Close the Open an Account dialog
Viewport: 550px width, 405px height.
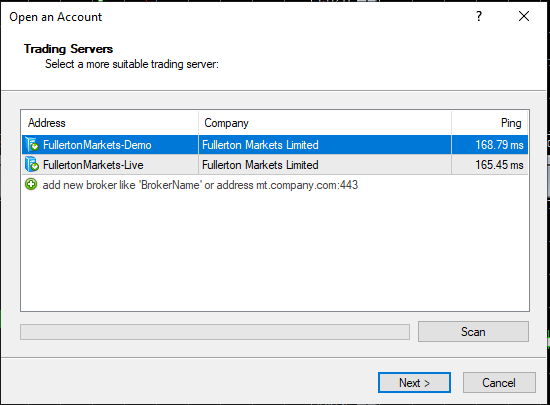click(x=524, y=16)
